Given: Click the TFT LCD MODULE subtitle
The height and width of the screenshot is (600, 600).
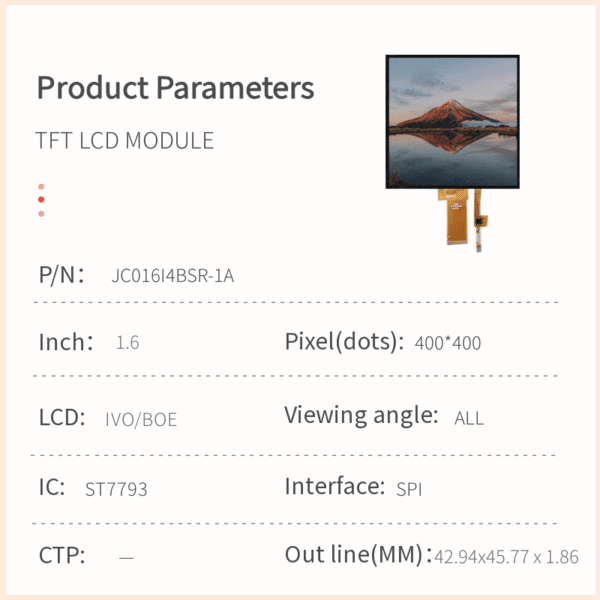Looking at the screenshot, I should coord(125,141).
